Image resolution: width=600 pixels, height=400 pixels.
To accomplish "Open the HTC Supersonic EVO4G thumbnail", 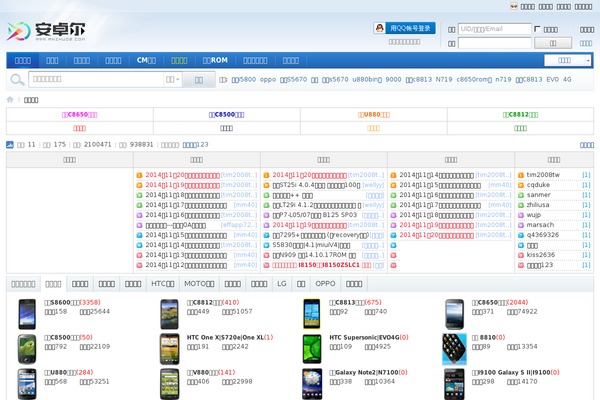I will pyautogui.click(x=312, y=349).
